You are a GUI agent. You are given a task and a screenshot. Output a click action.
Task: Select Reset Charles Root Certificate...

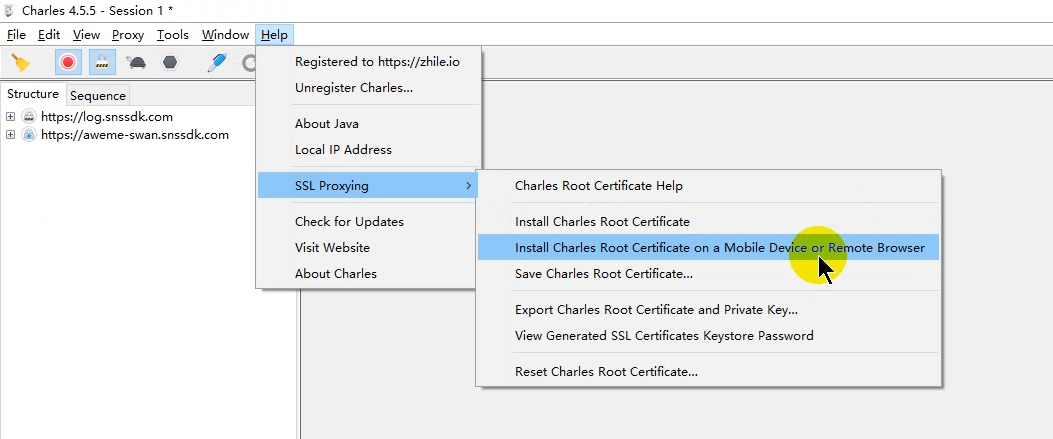[x=606, y=371]
